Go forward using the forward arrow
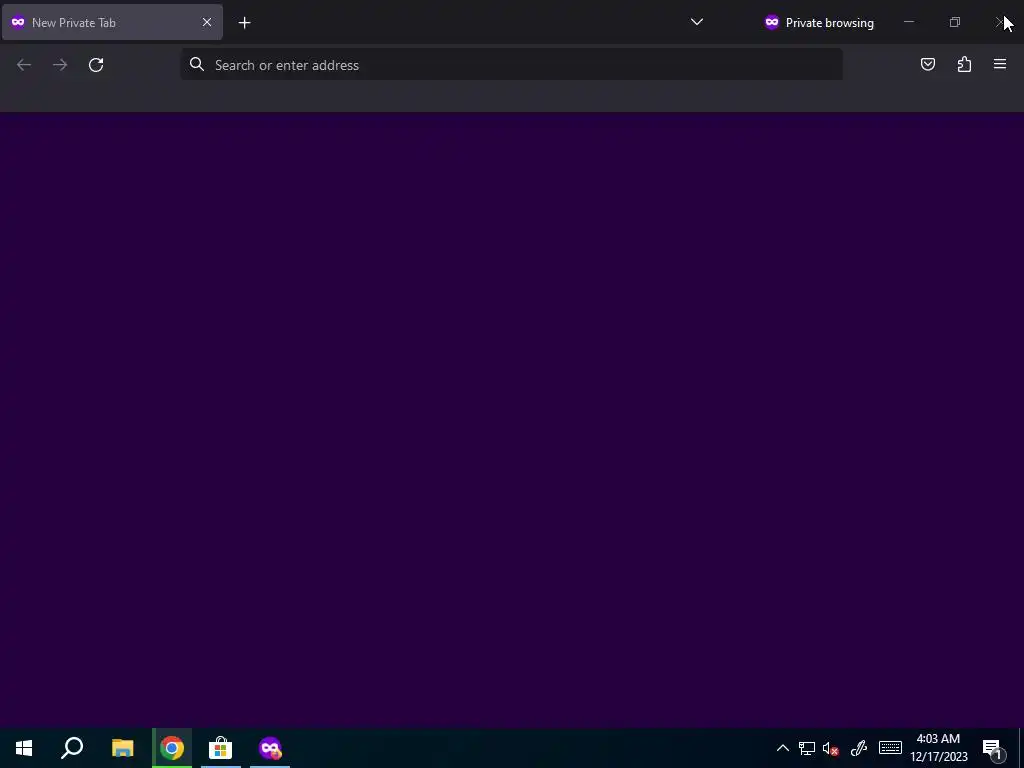This screenshot has width=1024, height=768. coord(60,65)
